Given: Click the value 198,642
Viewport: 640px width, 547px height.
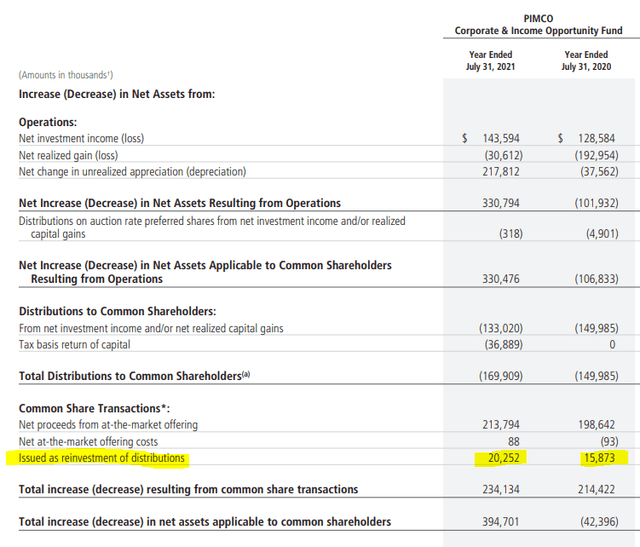Looking at the screenshot, I should click(596, 425).
